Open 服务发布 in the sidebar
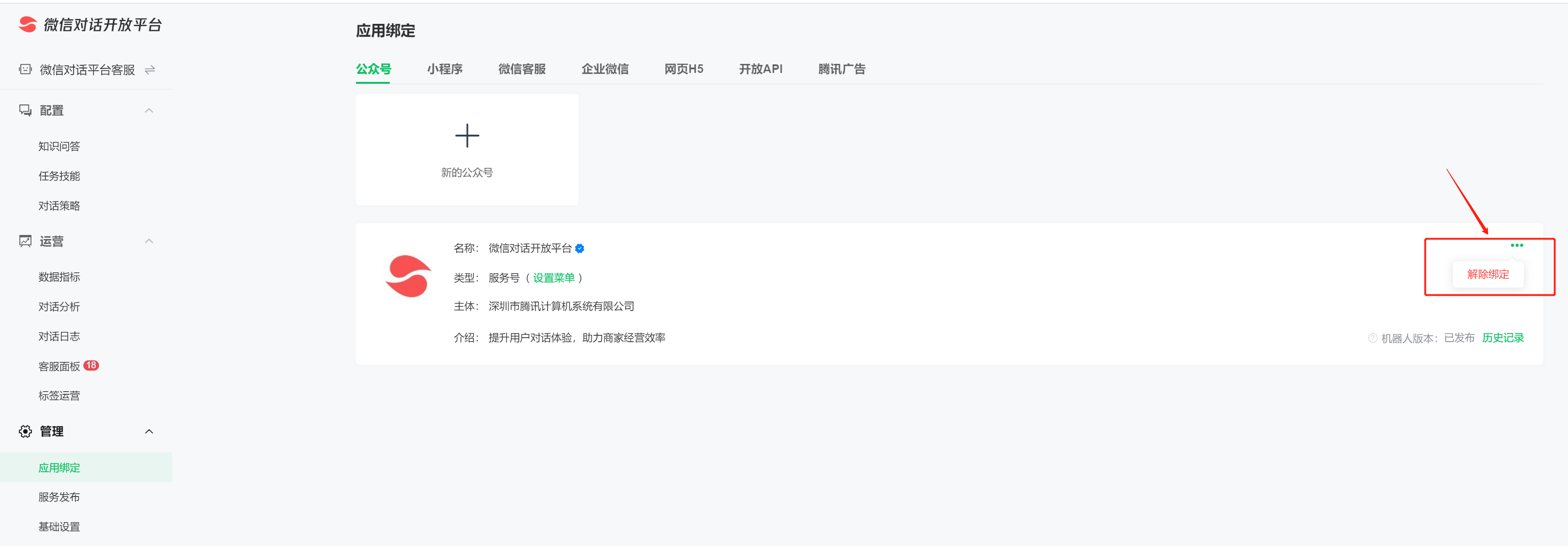1568x546 pixels. tap(59, 497)
